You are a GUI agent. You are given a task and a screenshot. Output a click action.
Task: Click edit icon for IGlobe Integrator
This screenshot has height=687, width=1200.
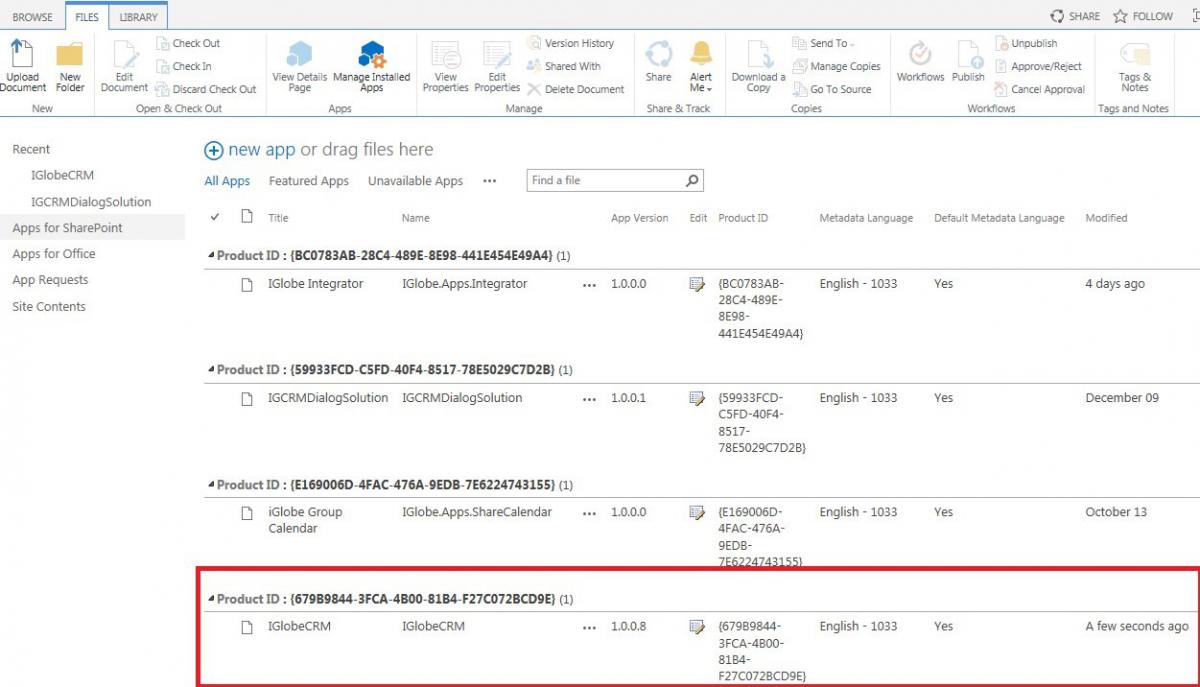[x=697, y=285]
